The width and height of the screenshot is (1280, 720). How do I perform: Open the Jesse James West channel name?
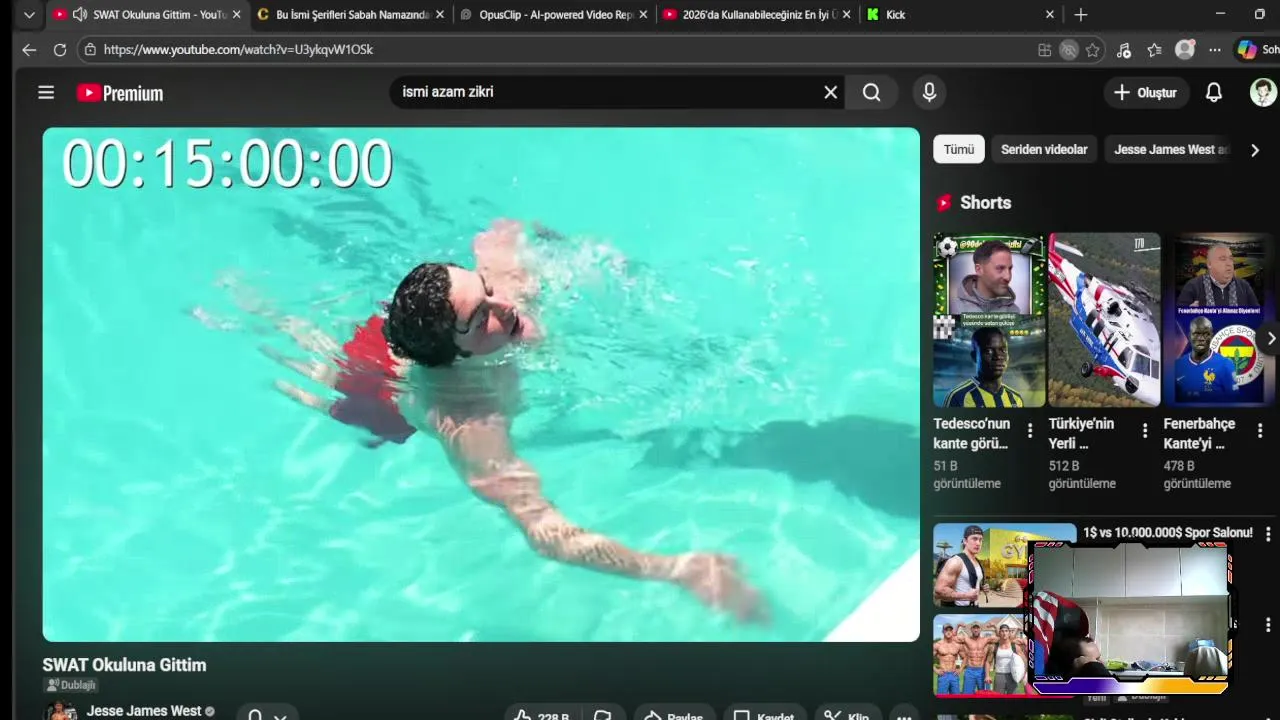click(x=144, y=711)
